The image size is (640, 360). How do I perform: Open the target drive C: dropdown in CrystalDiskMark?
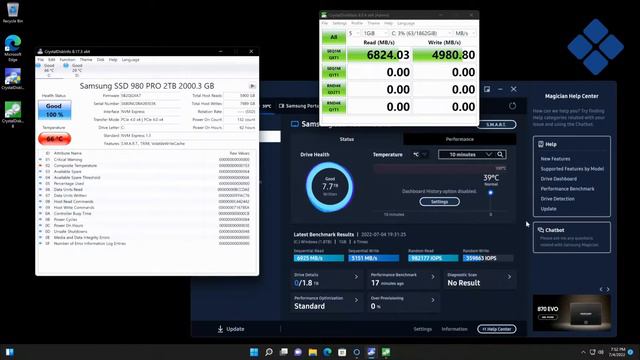(x=421, y=33)
